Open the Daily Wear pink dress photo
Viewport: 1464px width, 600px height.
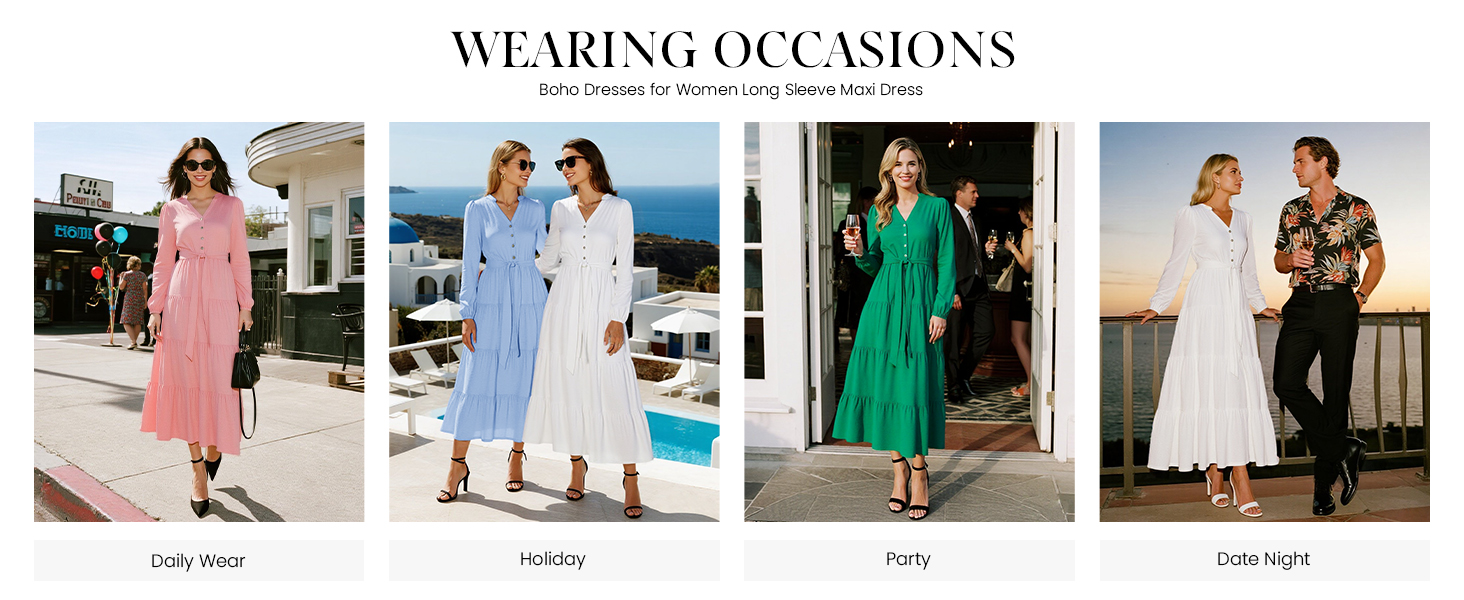tap(199, 322)
